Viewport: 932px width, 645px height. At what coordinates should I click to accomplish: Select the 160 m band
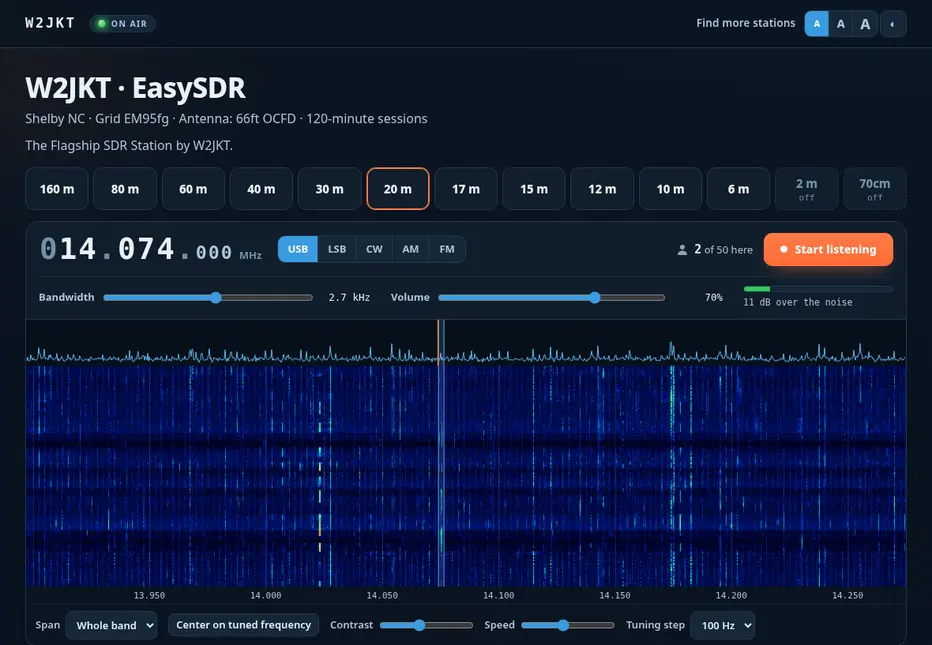[x=57, y=189]
